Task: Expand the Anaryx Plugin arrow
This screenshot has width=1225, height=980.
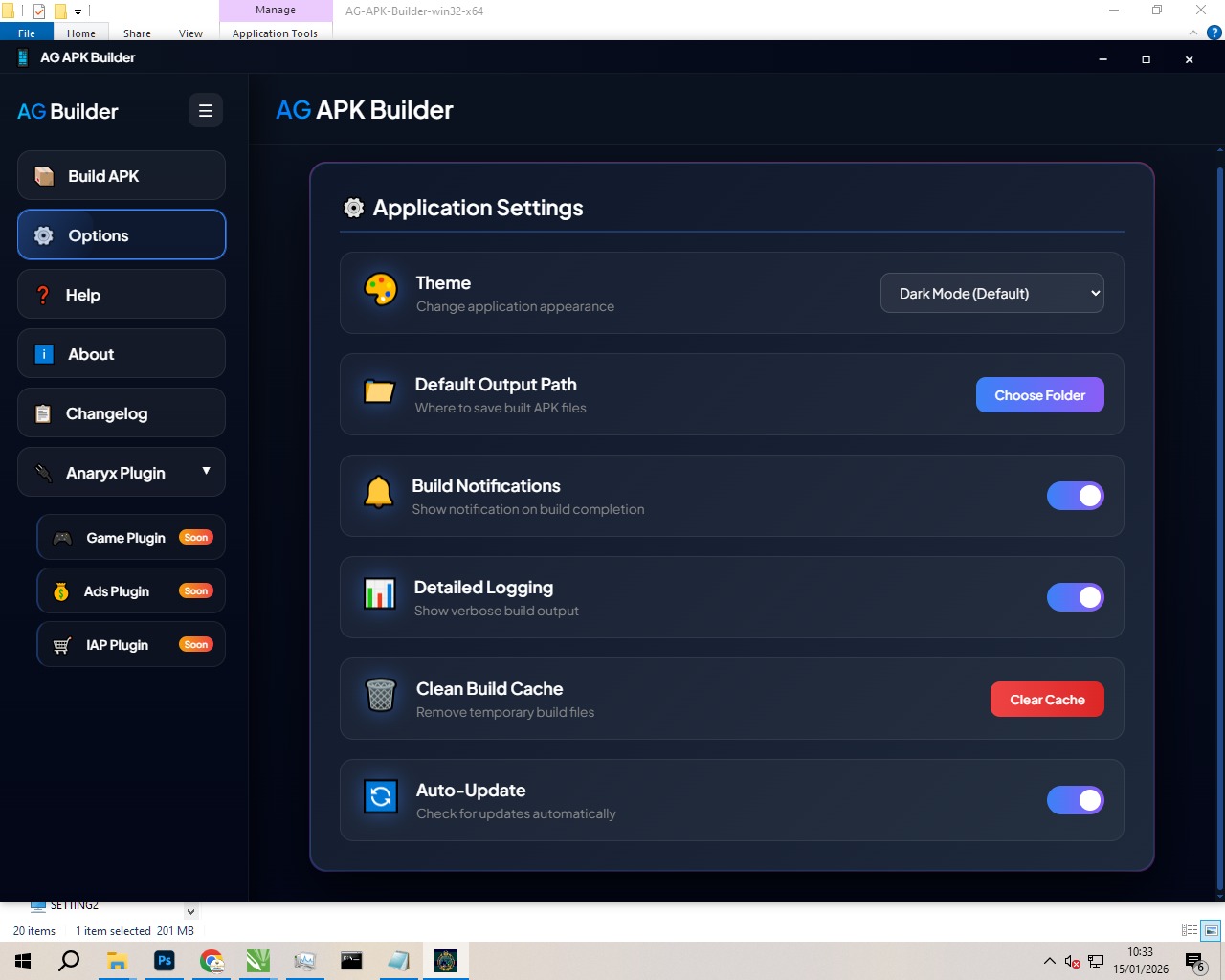Action: click(x=206, y=470)
